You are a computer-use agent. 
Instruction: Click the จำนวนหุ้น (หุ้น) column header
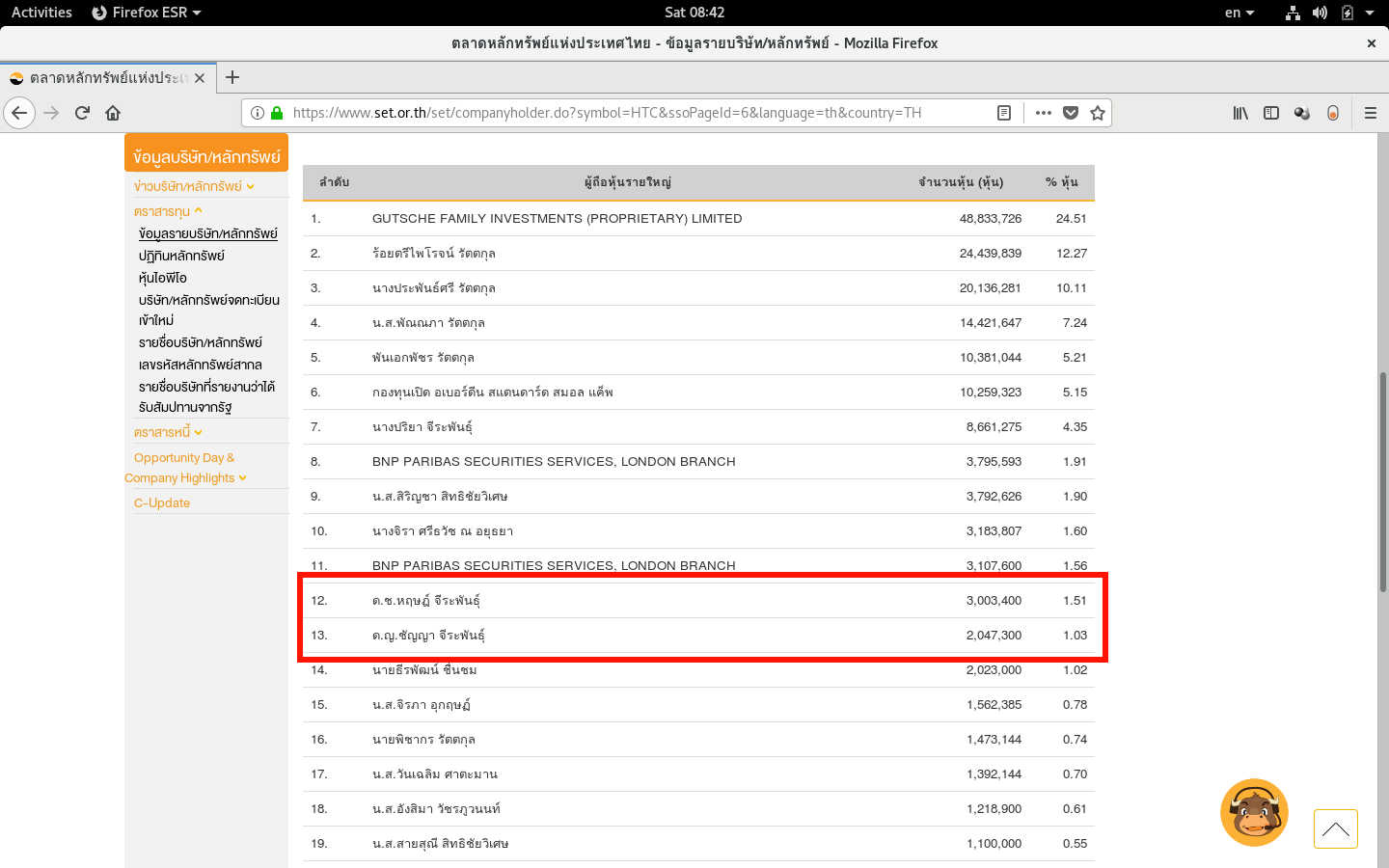pos(961,182)
